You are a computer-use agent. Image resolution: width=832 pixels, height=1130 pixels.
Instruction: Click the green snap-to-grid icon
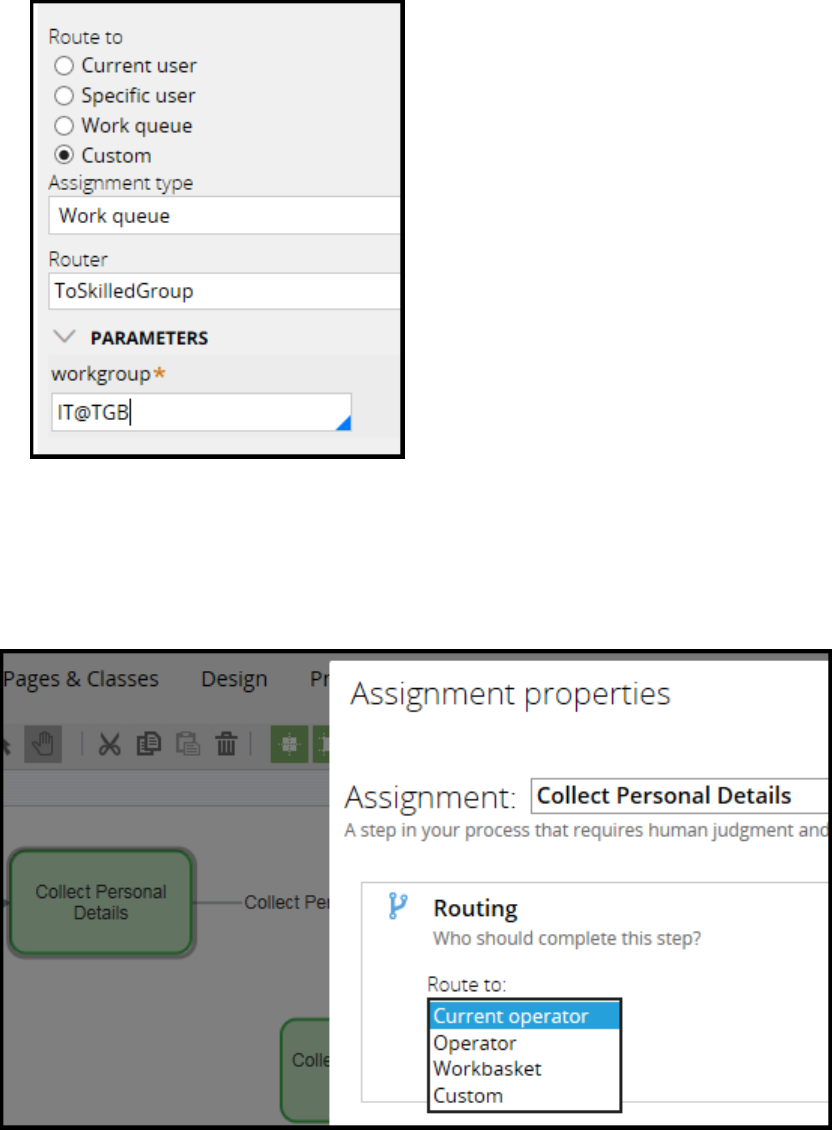click(x=289, y=743)
